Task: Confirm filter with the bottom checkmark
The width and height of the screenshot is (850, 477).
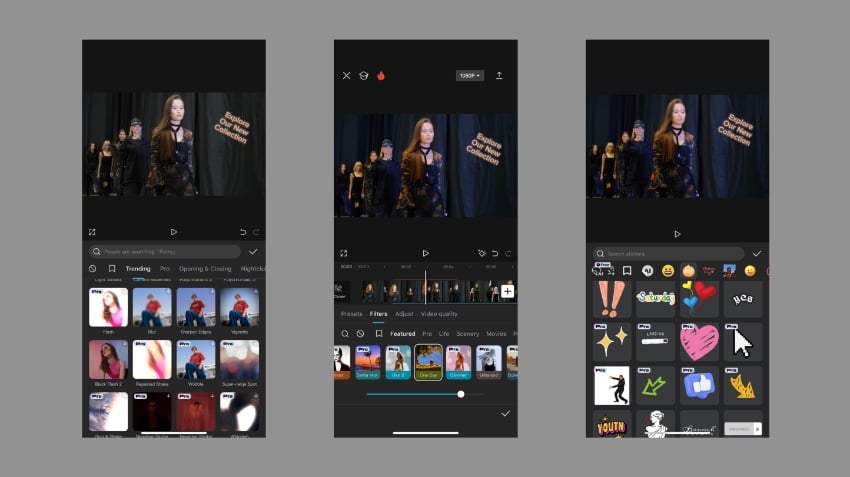Action: (x=505, y=414)
